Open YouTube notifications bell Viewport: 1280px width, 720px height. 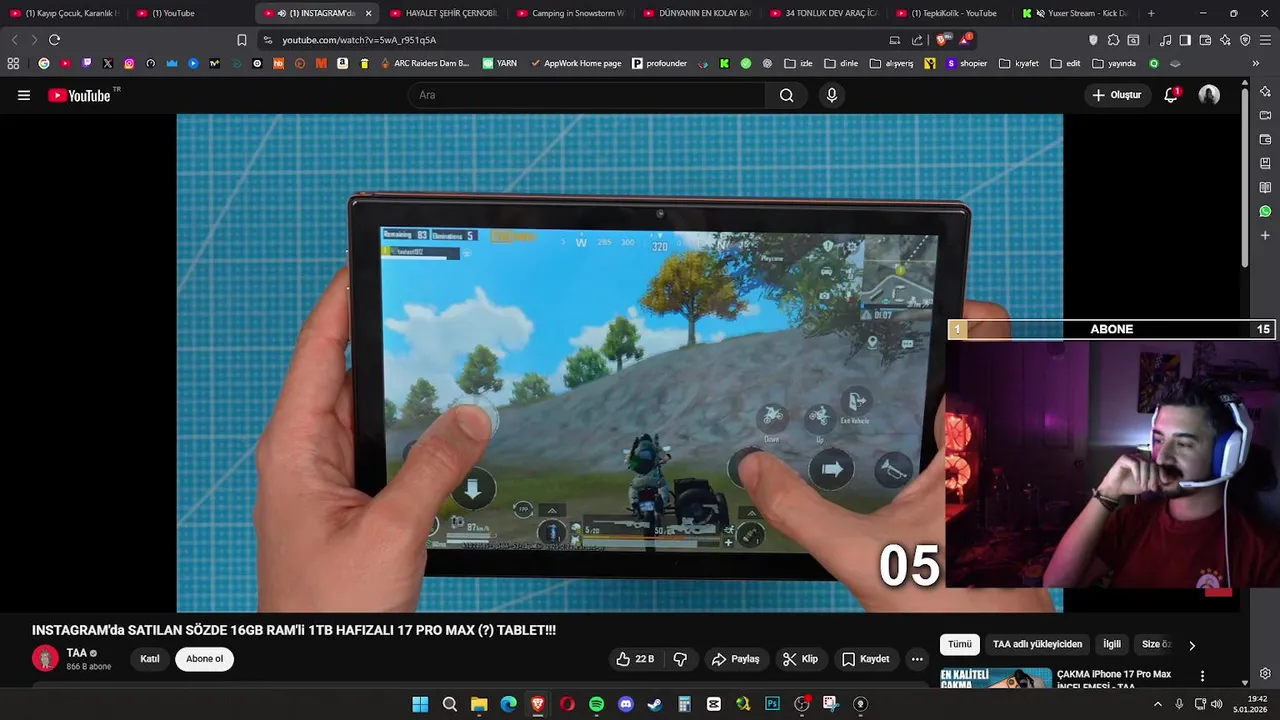(1171, 95)
